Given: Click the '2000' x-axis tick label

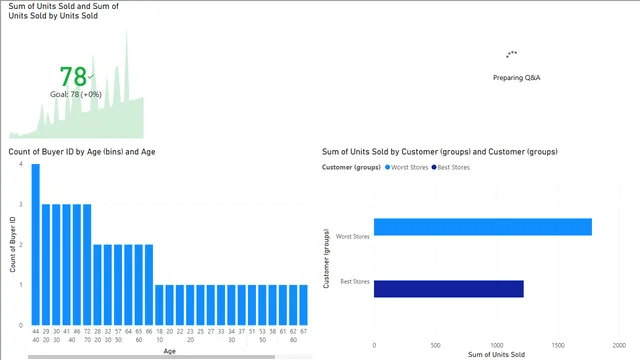Looking at the screenshot, I should tap(619, 345).
